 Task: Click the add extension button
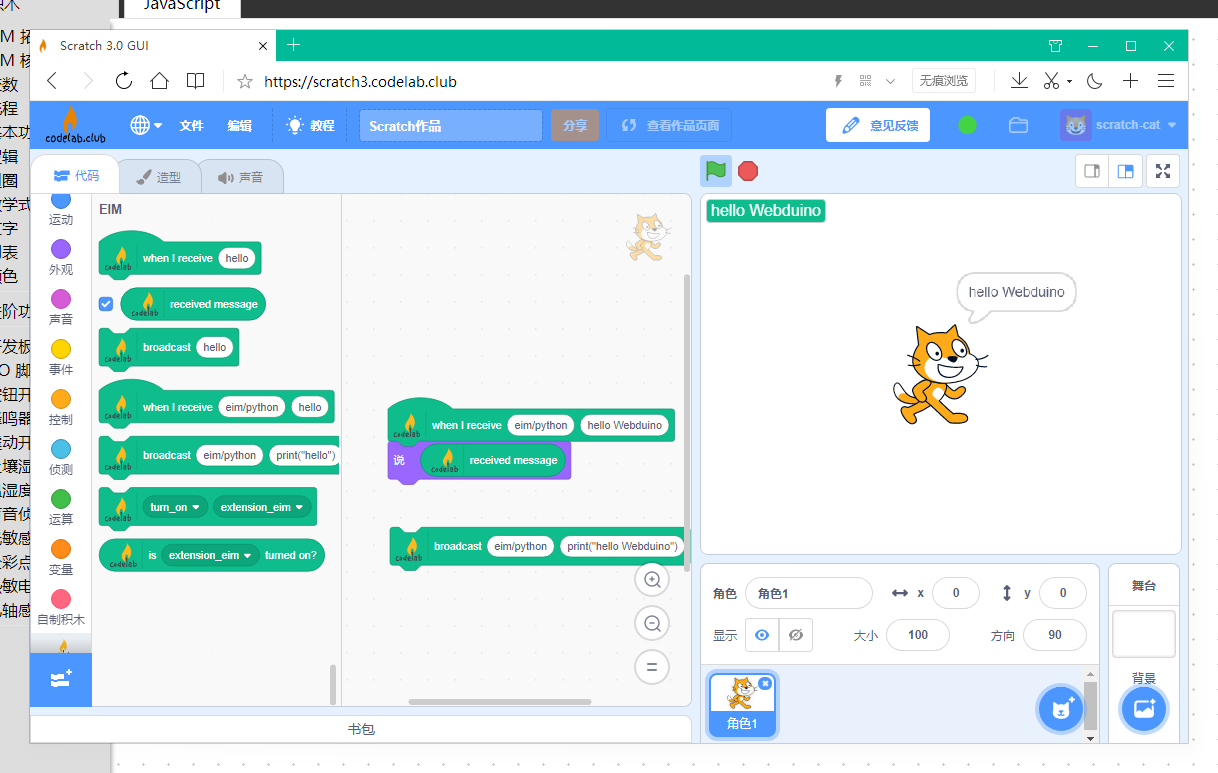tap(61, 679)
